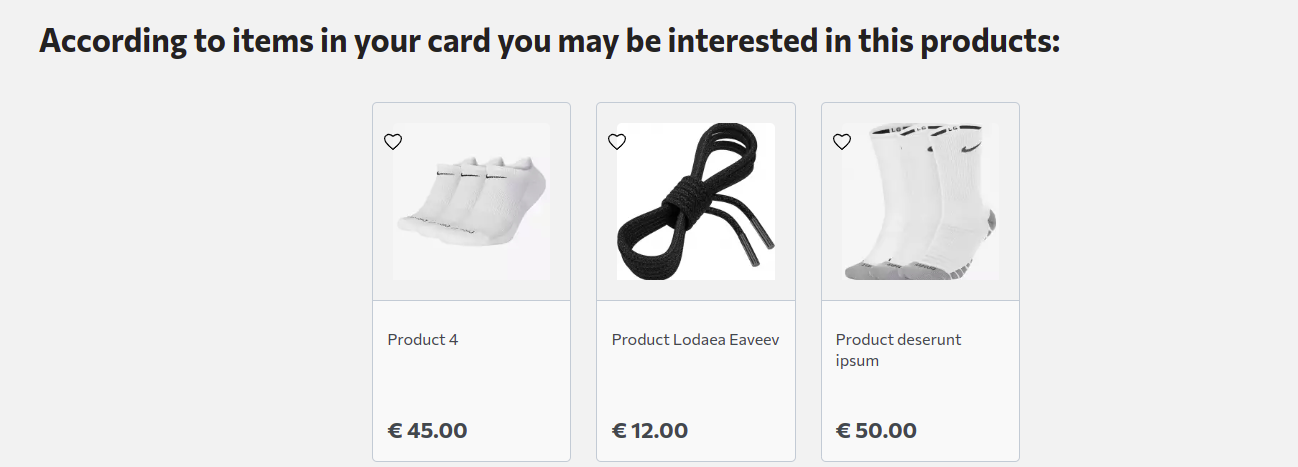The width and height of the screenshot is (1298, 467).
Task: Go to Product Lodaea Eaveev page
Action: (695, 340)
